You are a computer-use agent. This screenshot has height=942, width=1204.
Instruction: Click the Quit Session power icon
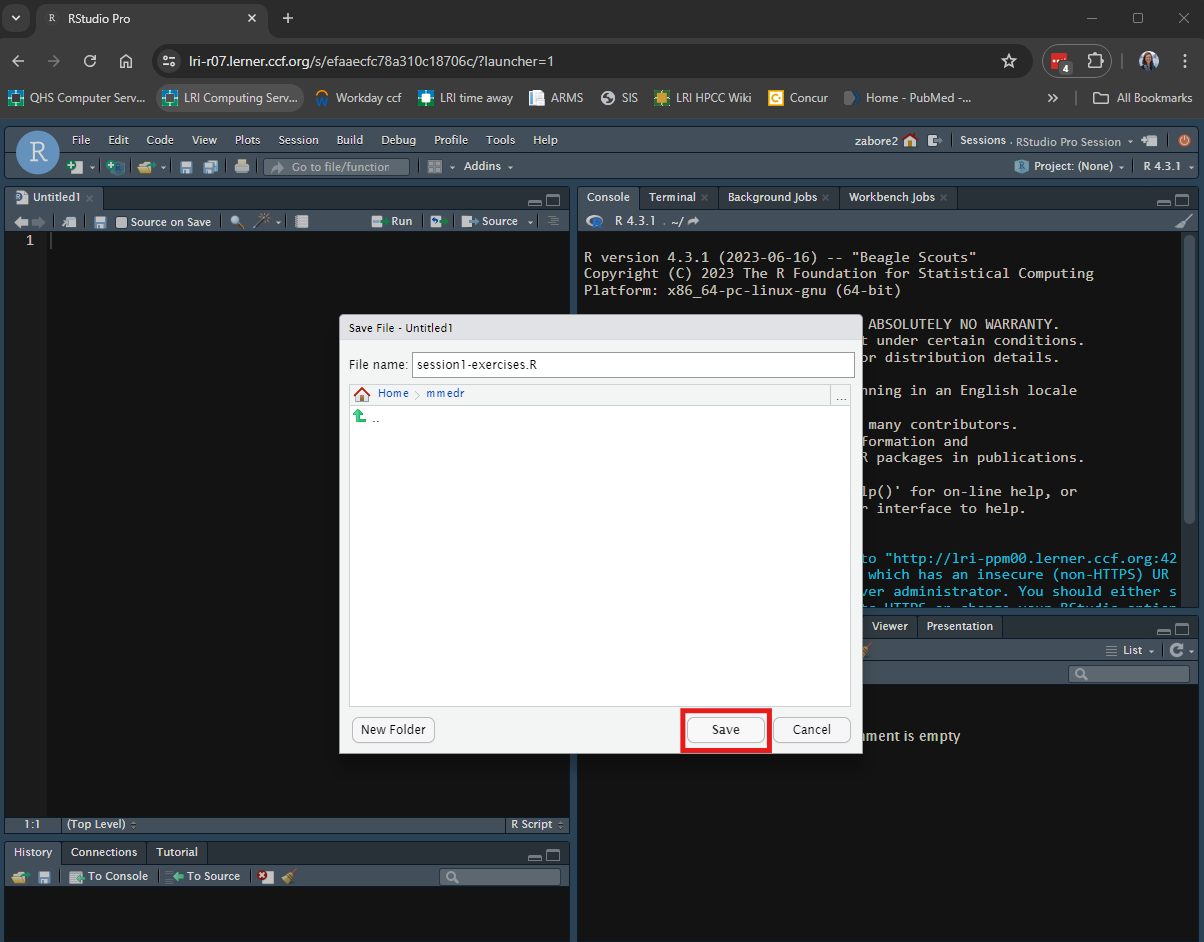point(1184,141)
